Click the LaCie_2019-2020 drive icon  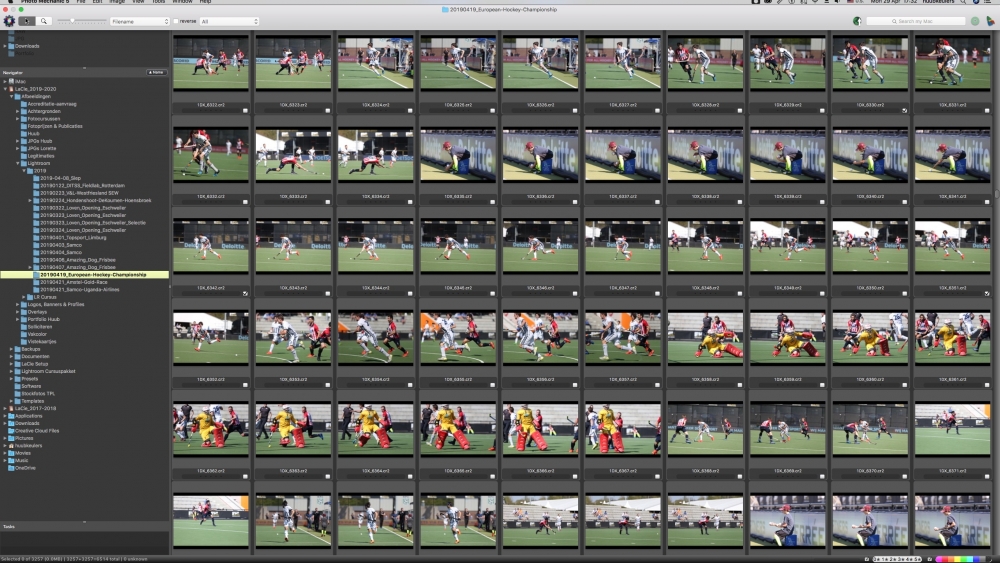coord(11,89)
